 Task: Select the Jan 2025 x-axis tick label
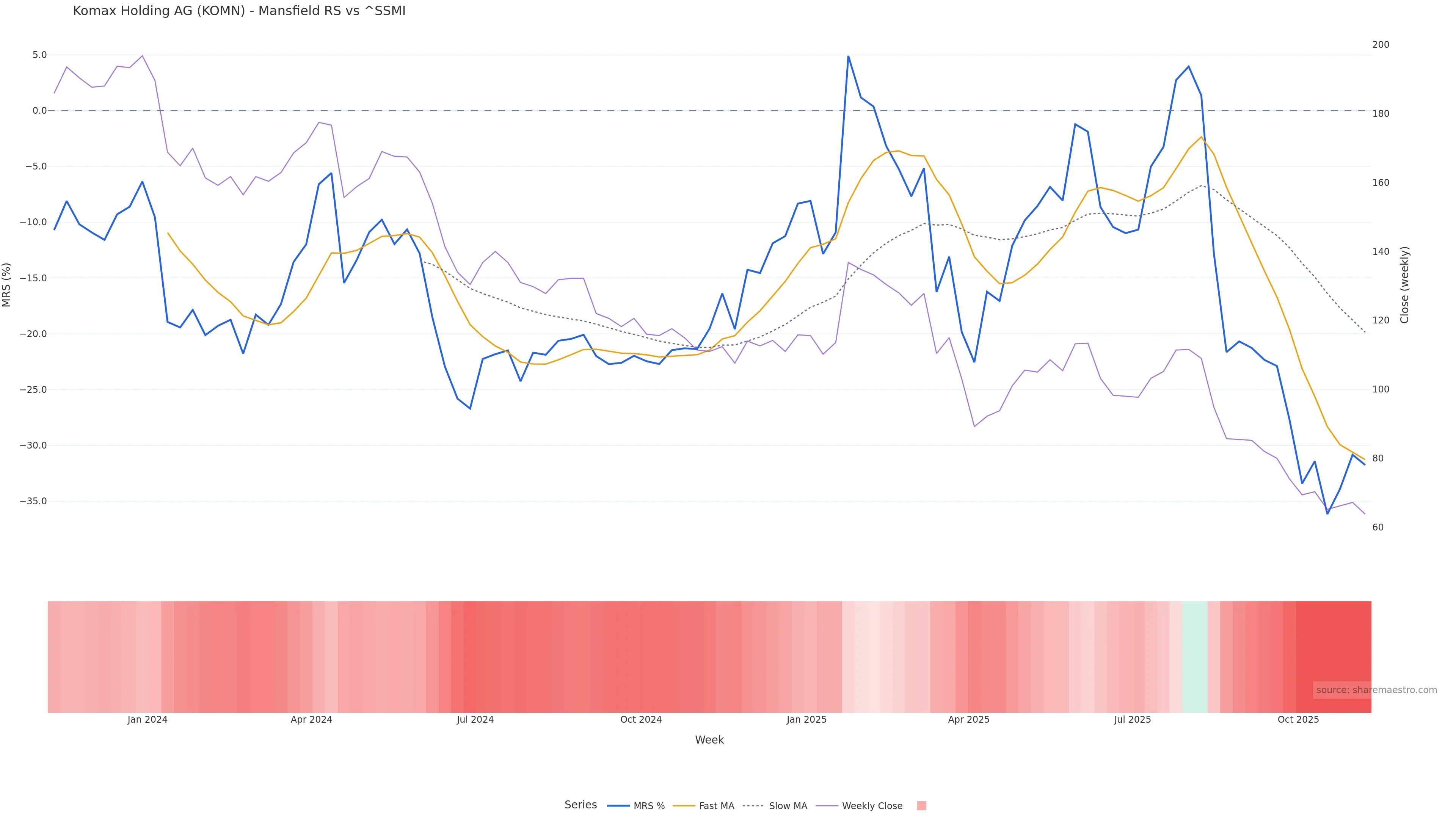[806, 720]
